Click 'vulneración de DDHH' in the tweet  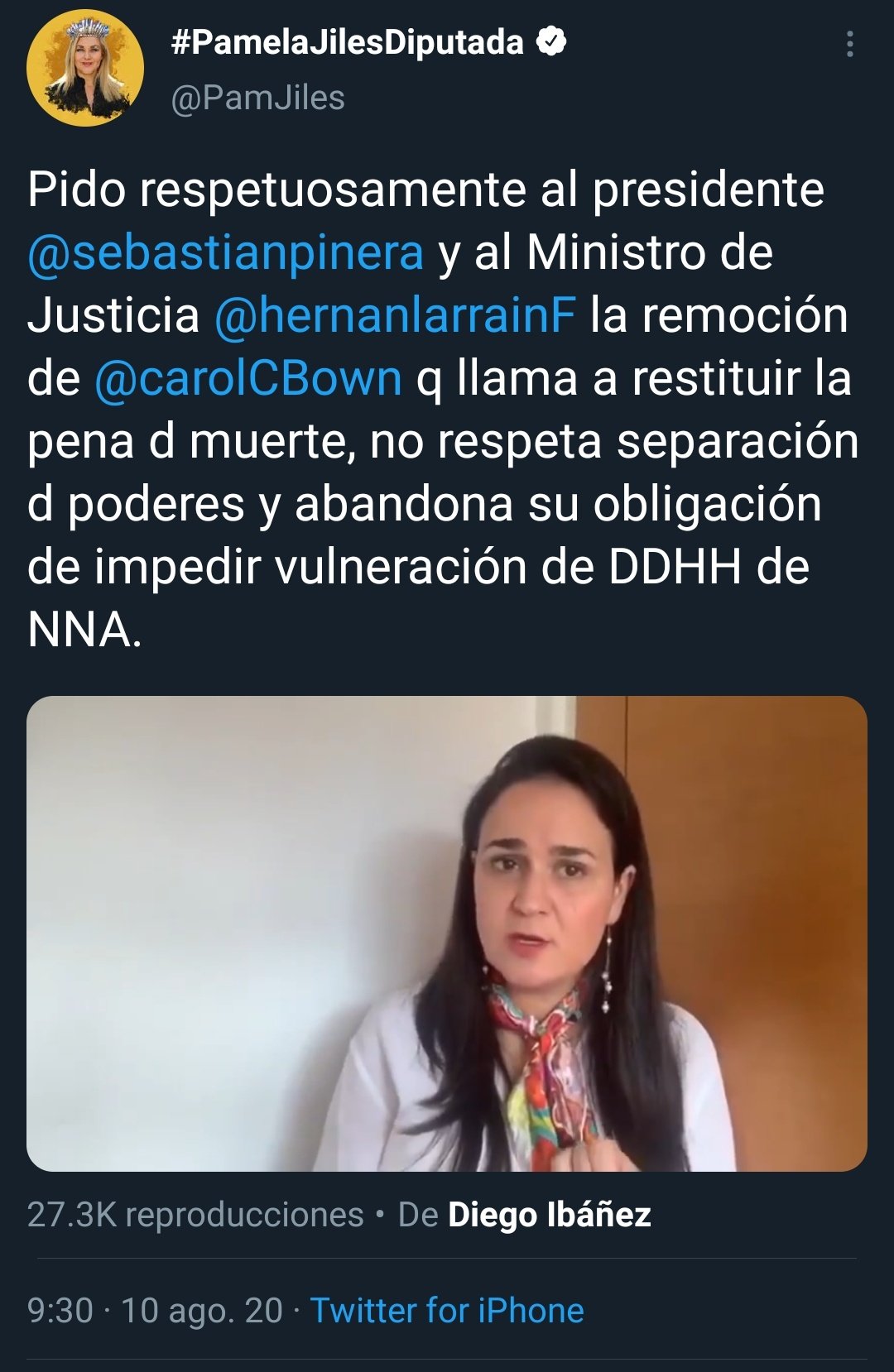point(507,567)
